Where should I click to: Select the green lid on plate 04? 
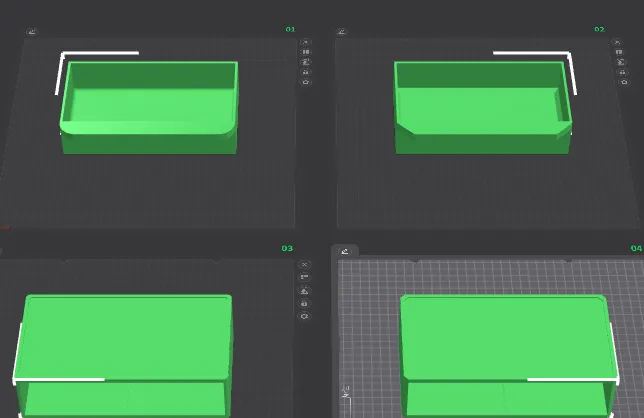point(505,335)
